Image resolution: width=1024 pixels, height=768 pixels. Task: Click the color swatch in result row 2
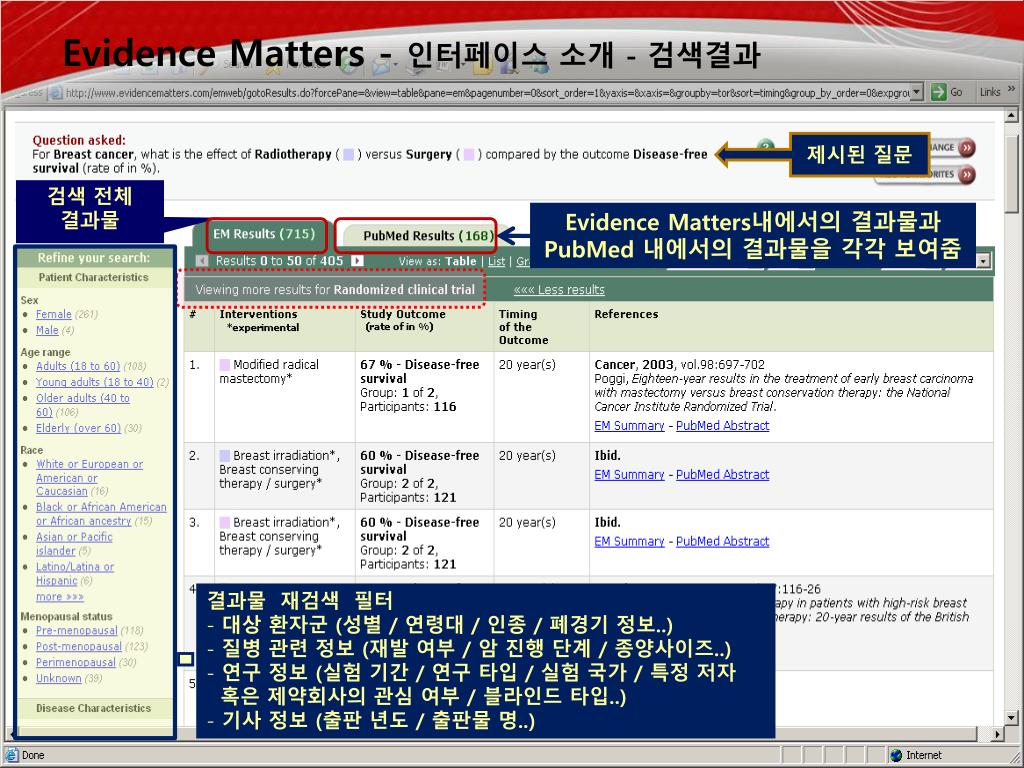tap(225, 455)
